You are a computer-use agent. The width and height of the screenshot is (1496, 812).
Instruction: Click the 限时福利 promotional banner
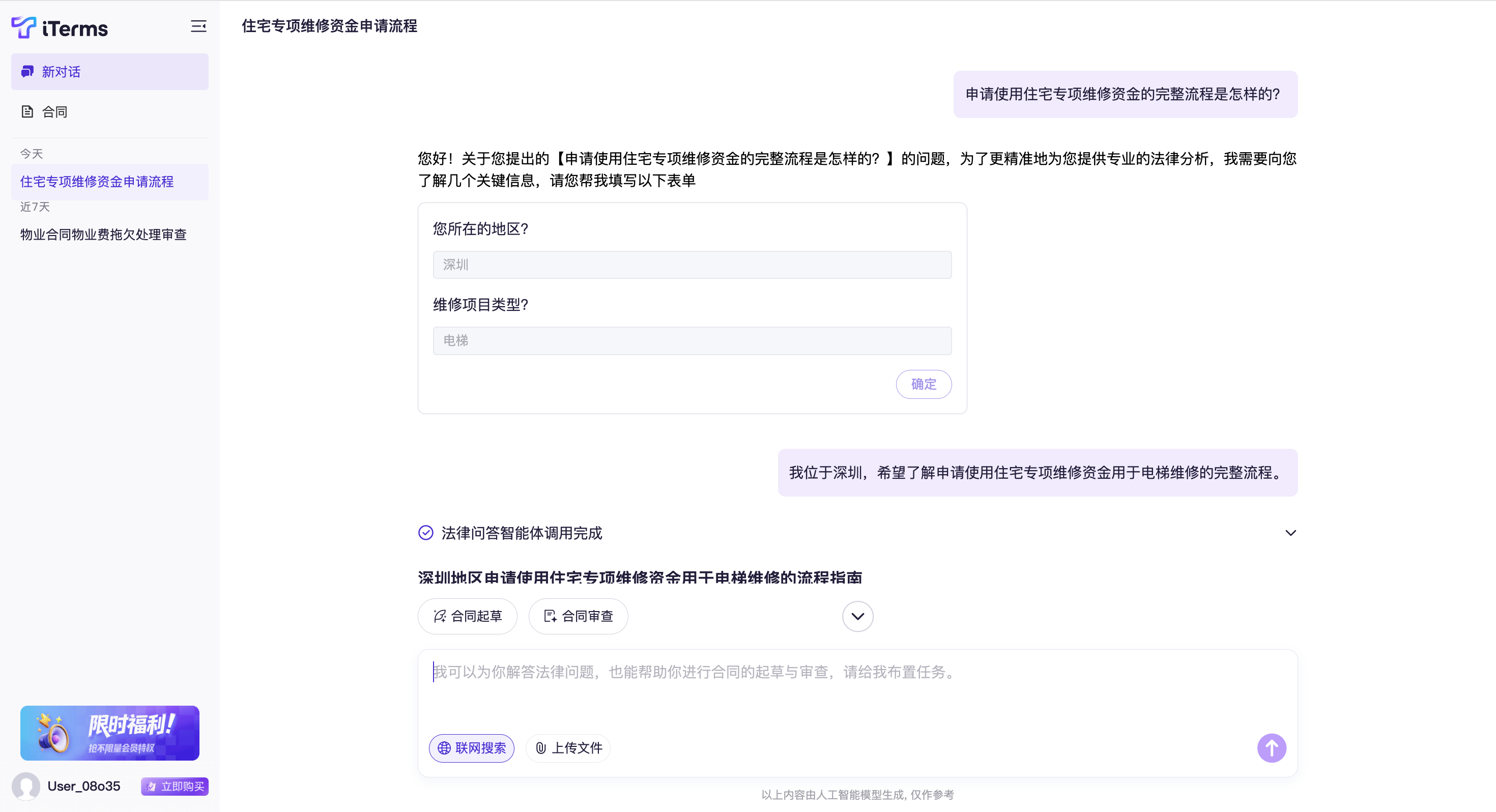(x=110, y=733)
